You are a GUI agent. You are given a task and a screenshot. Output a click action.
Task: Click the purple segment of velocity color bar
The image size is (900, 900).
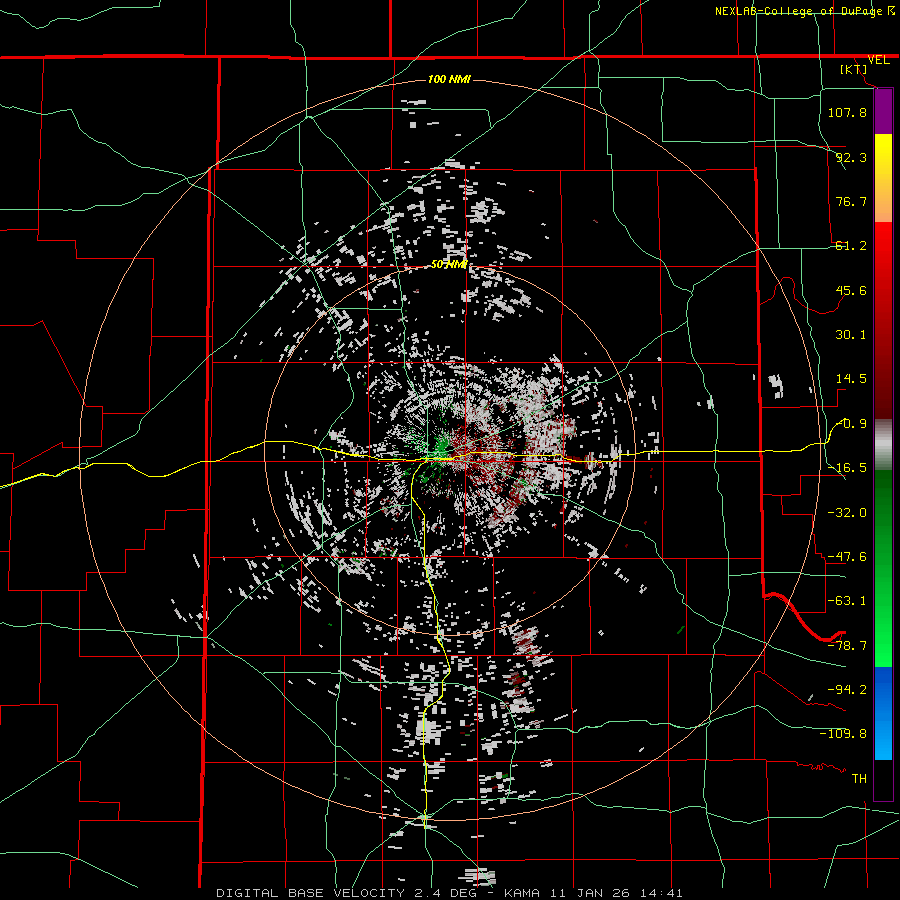883,111
